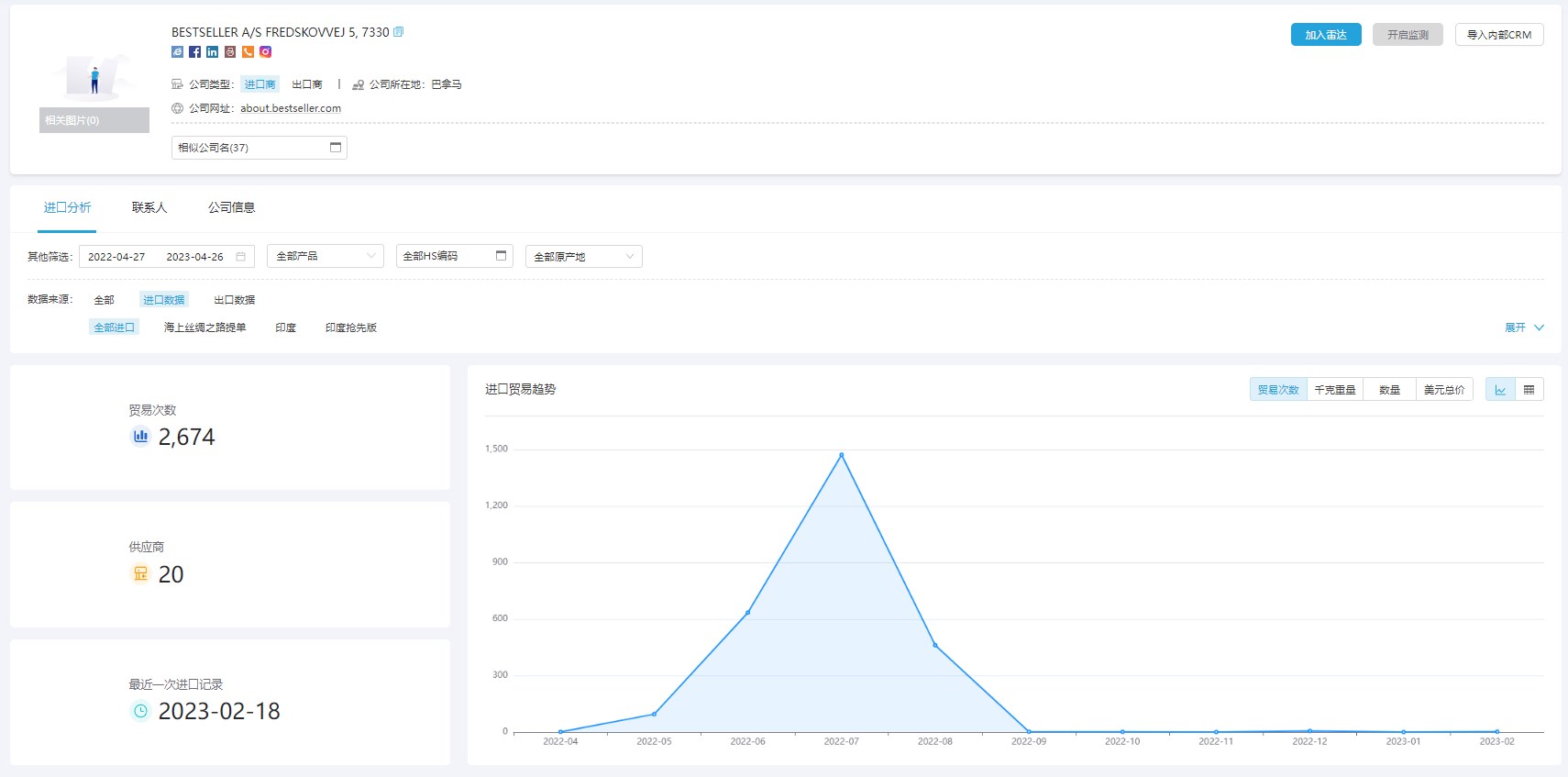Copy the company name with copy icon
The image size is (1568, 777).
point(398,32)
